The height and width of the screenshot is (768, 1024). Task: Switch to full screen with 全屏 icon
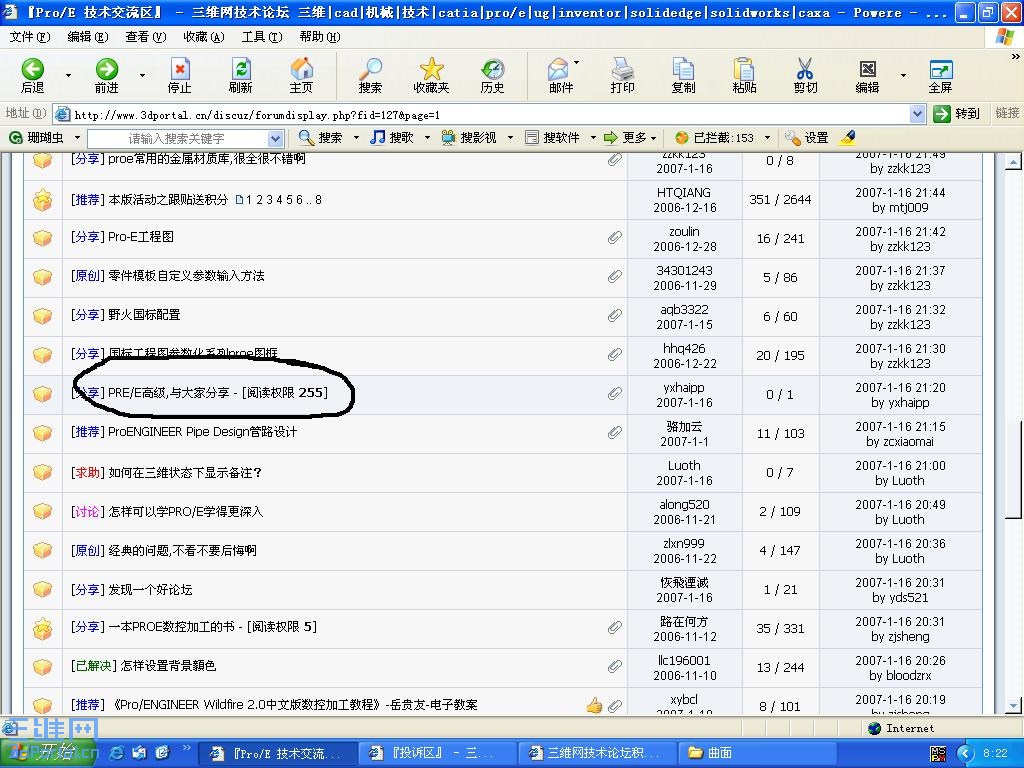pyautogui.click(x=940, y=76)
